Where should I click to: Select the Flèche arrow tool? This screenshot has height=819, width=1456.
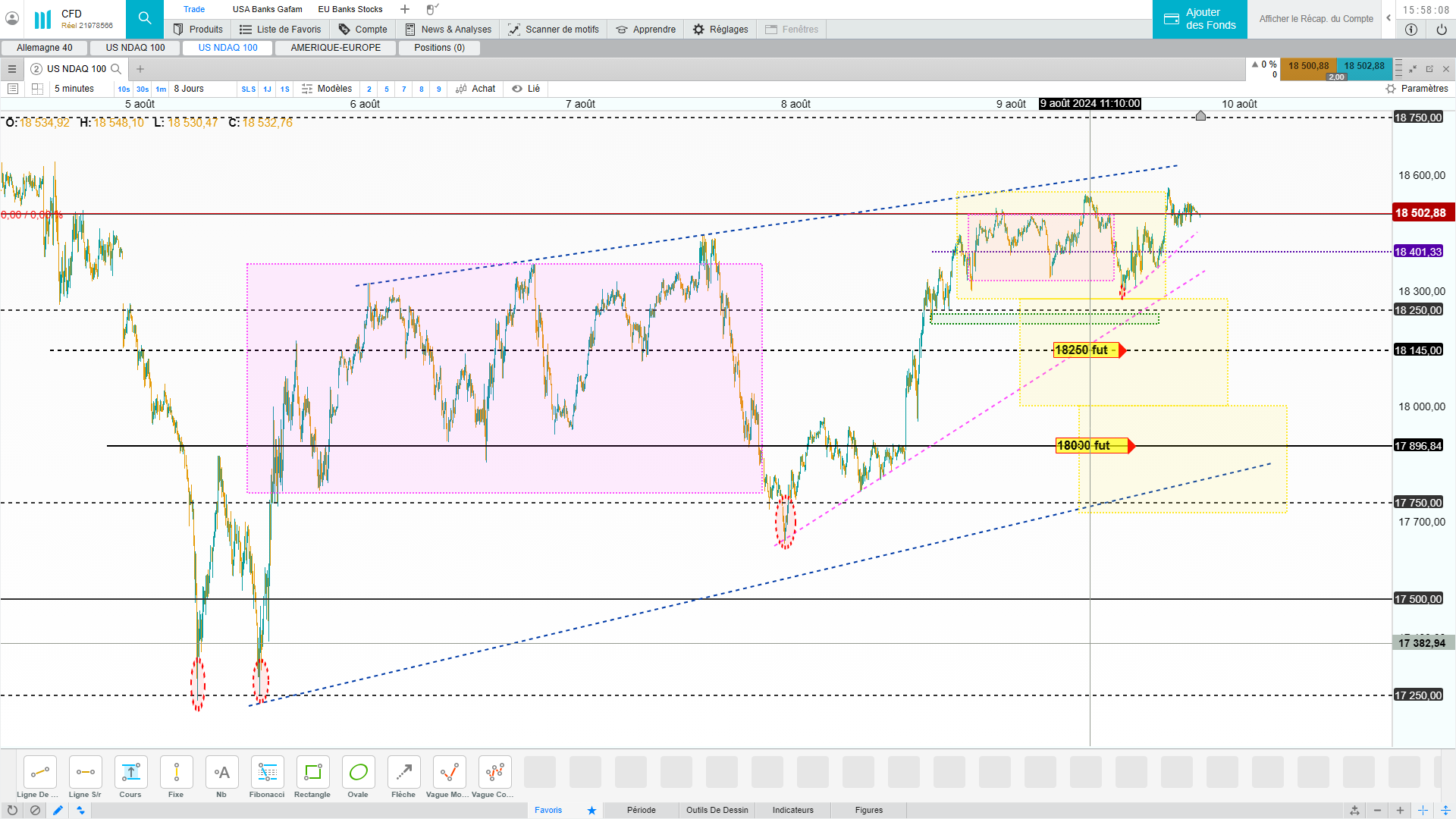[403, 773]
